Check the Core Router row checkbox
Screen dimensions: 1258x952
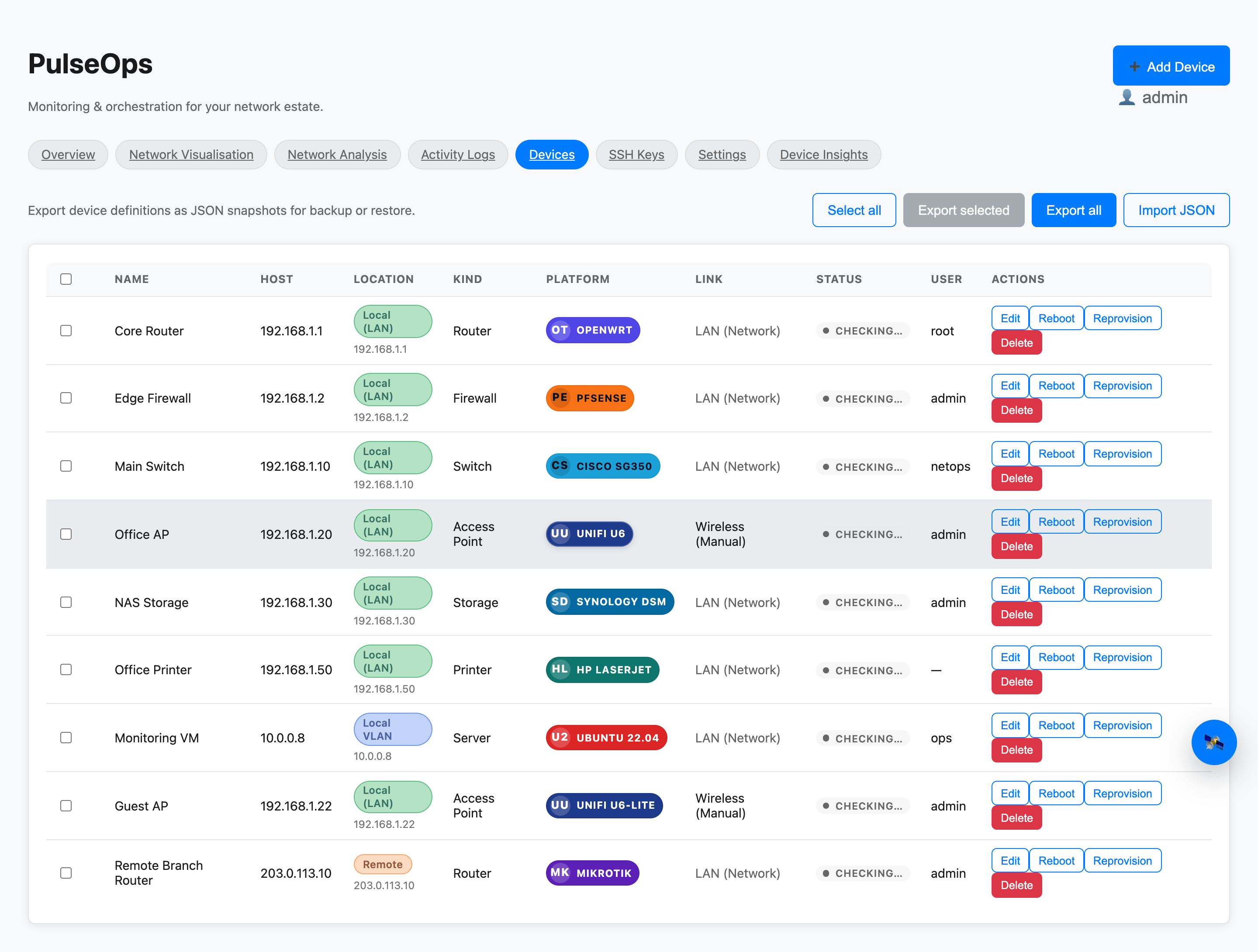66,331
